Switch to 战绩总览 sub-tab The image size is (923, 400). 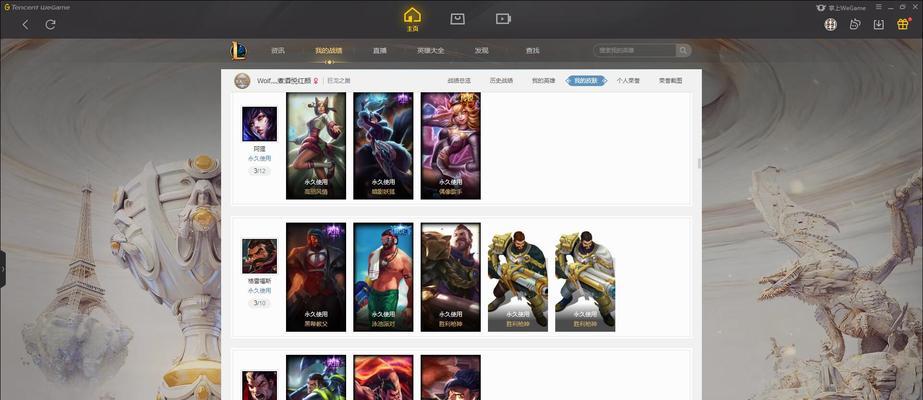point(459,81)
